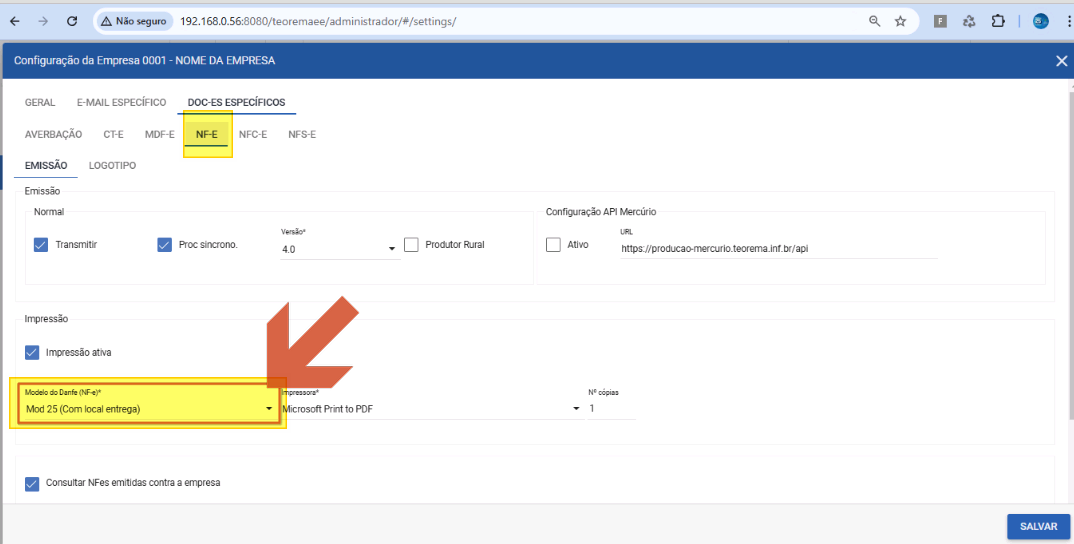1074x544 pixels.
Task: Open the AVERBAÇÃO sub-tab
Action: pyautogui.click(x=53, y=134)
